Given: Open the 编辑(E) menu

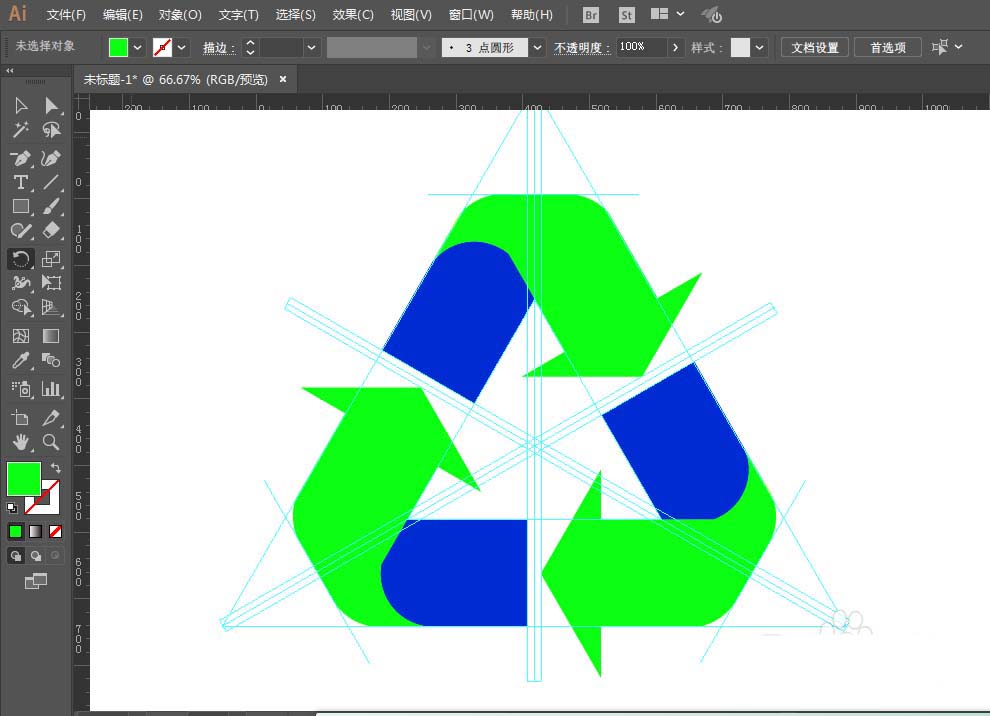Looking at the screenshot, I should coord(122,15).
